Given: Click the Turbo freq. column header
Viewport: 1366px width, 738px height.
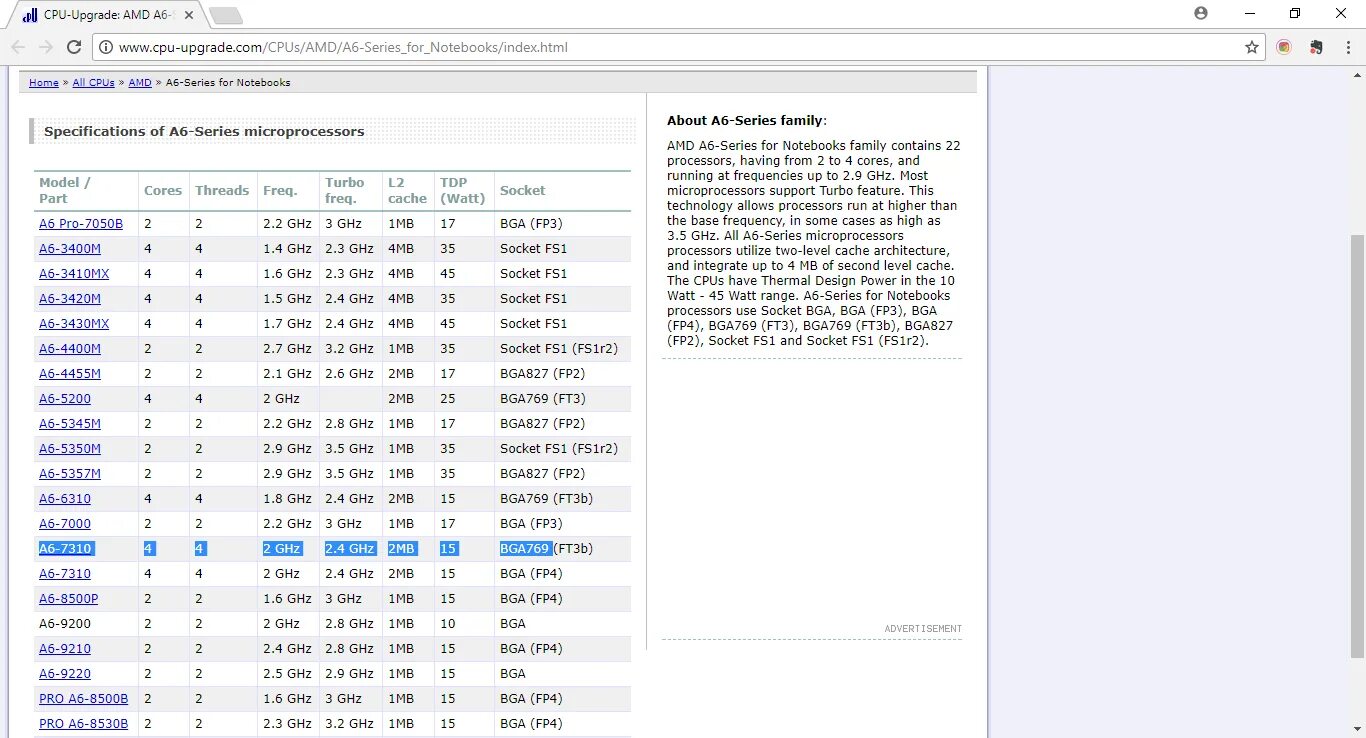Looking at the screenshot, I should tap(345, 190).
